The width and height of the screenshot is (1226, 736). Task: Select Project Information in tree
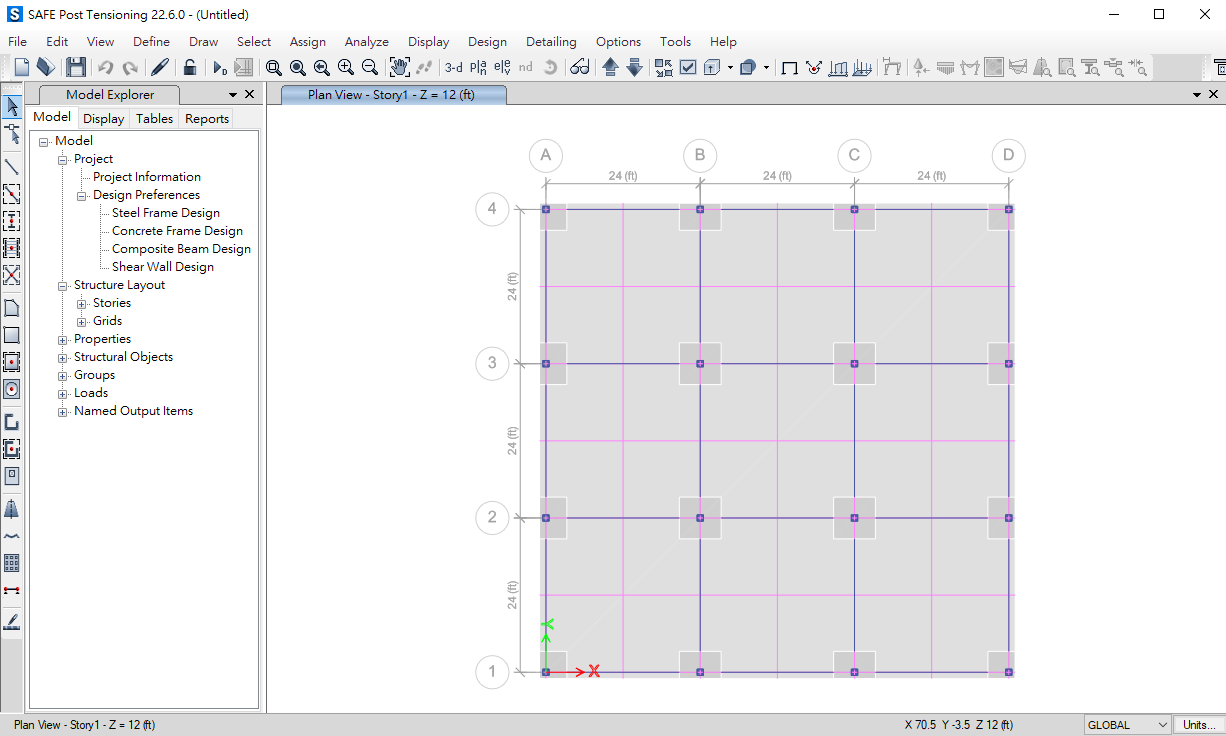tap(147, 177)
